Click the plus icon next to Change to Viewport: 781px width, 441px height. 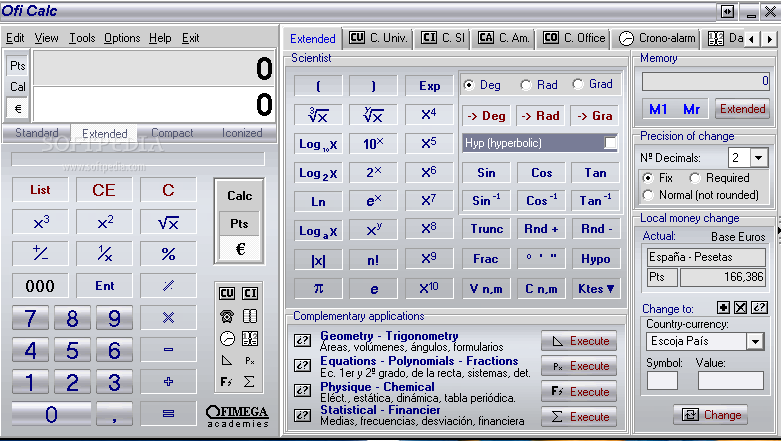tap(723, 307)
